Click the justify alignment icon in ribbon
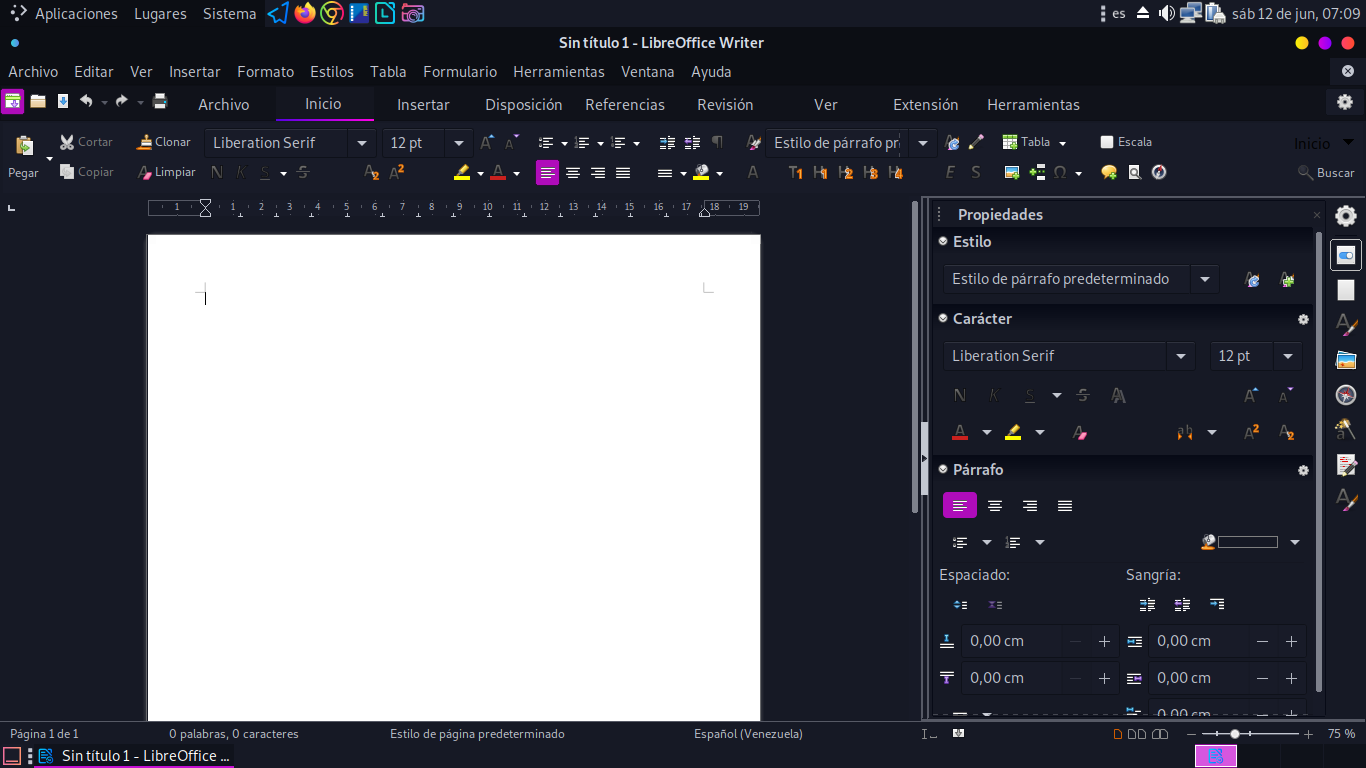 click(x=623, y=173)
